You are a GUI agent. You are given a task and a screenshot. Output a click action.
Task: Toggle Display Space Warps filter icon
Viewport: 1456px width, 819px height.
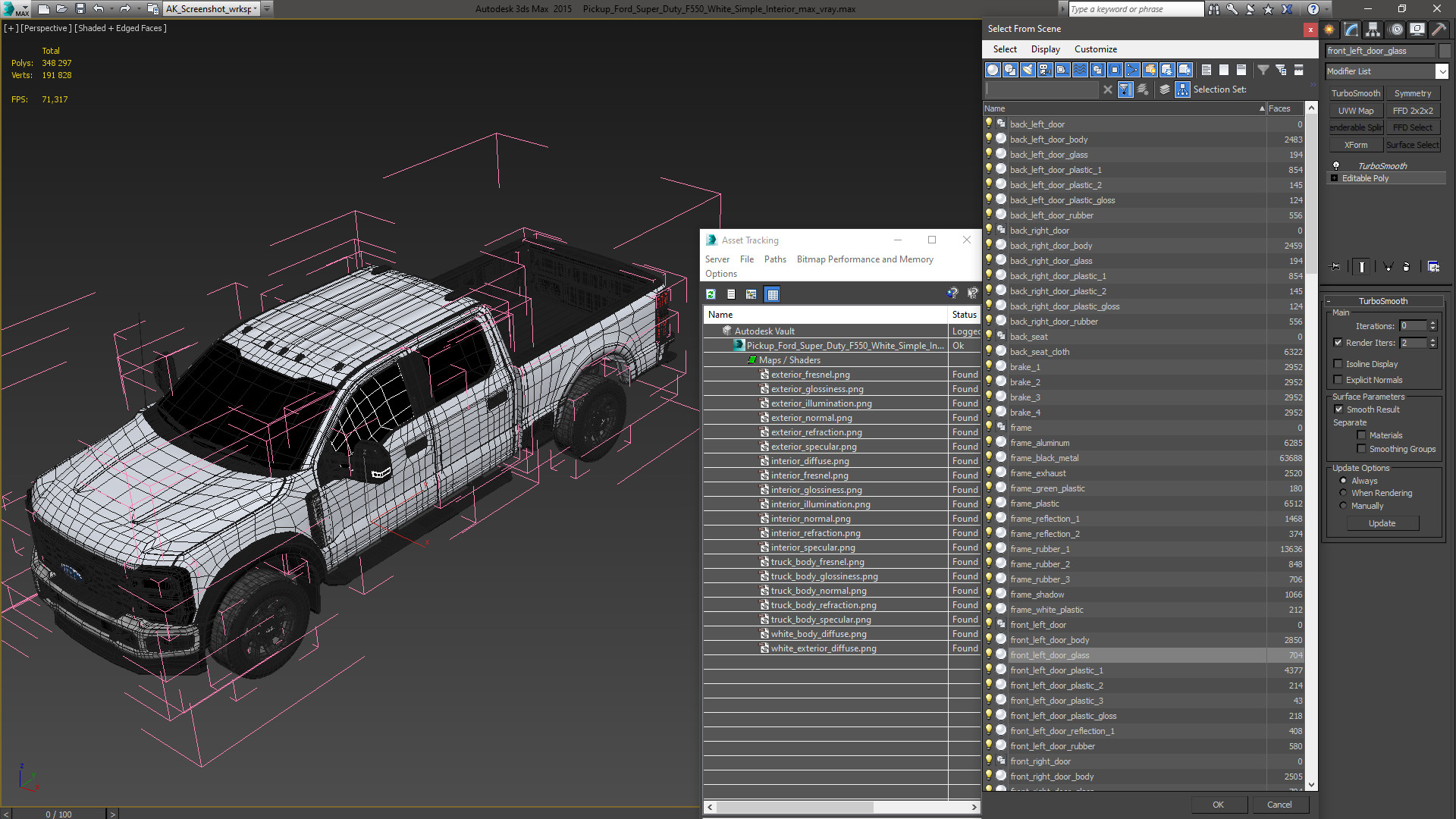(x=1080, y=70)
